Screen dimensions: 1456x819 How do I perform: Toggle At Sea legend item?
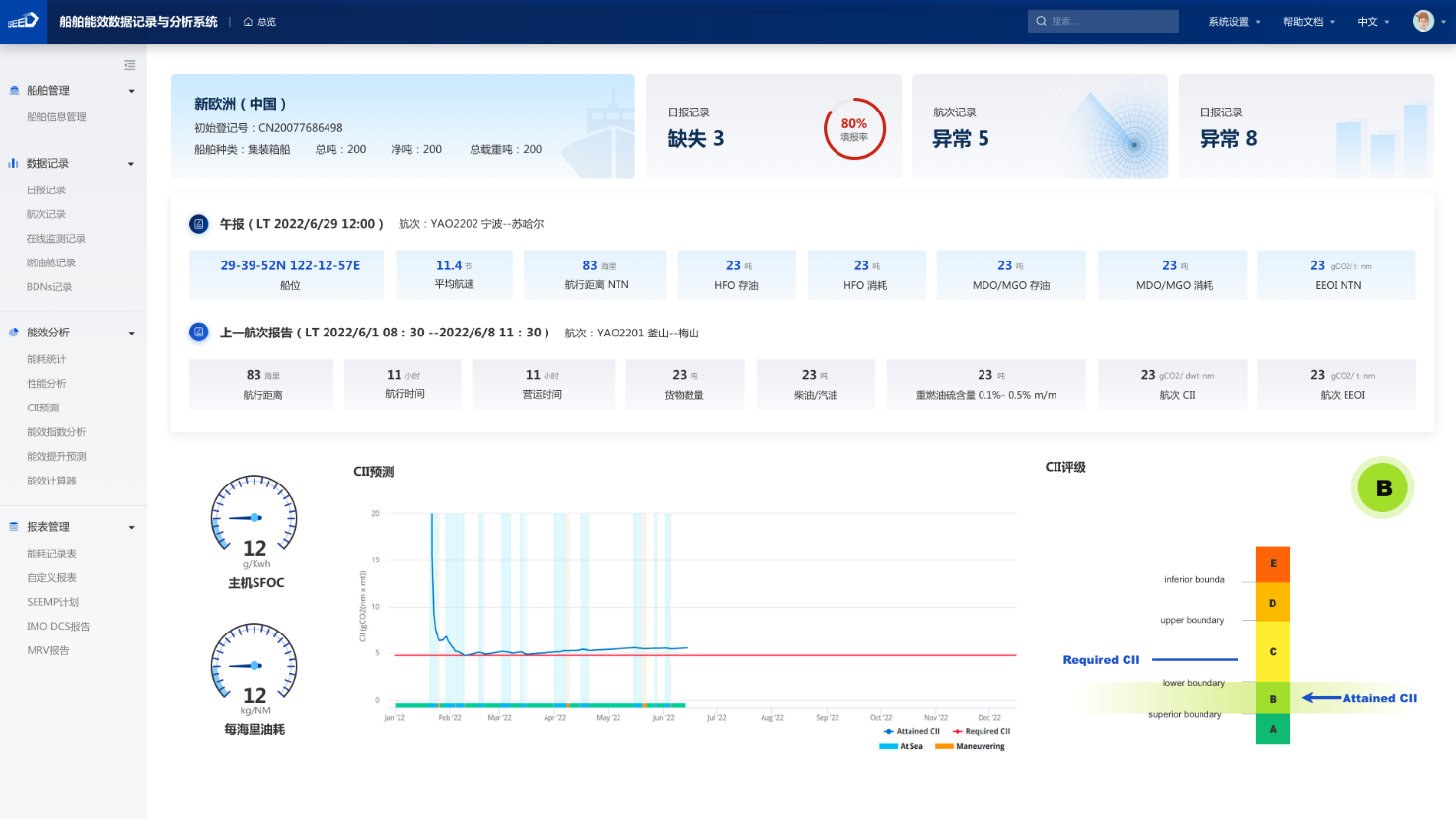click(x=902, y=746)
